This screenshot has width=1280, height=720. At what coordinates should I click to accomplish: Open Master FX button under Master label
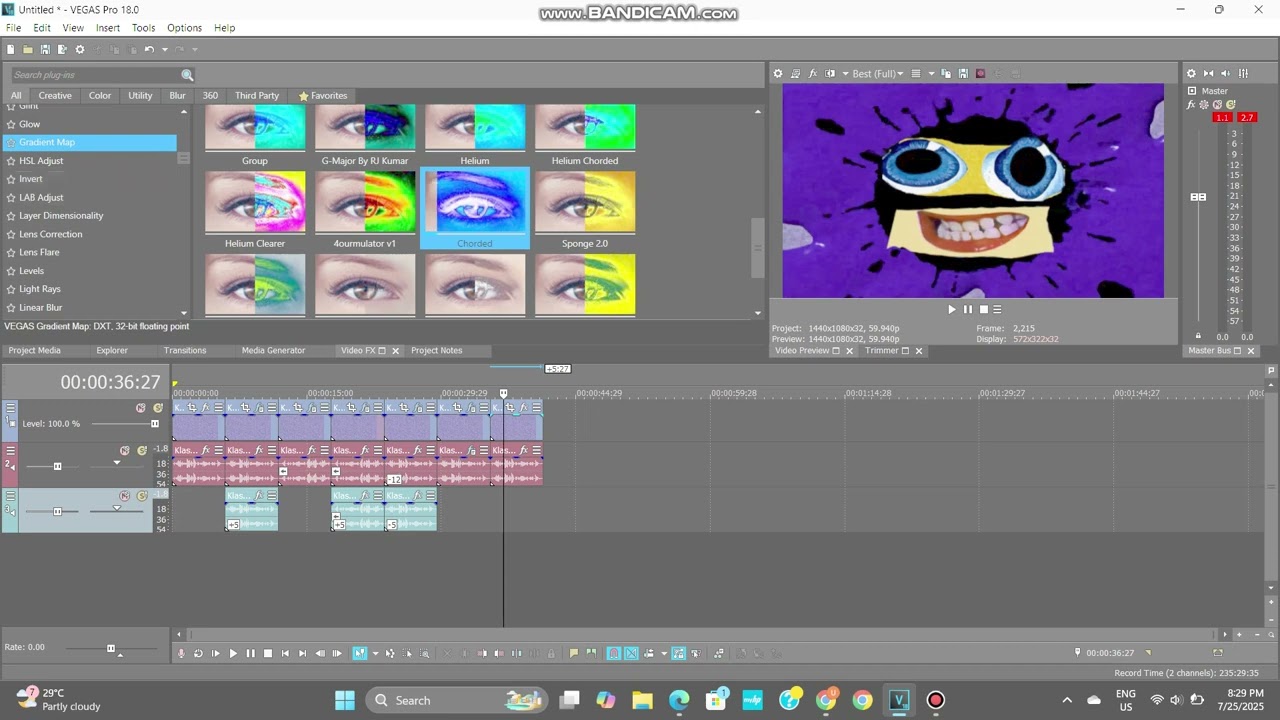coord(1191,104)
